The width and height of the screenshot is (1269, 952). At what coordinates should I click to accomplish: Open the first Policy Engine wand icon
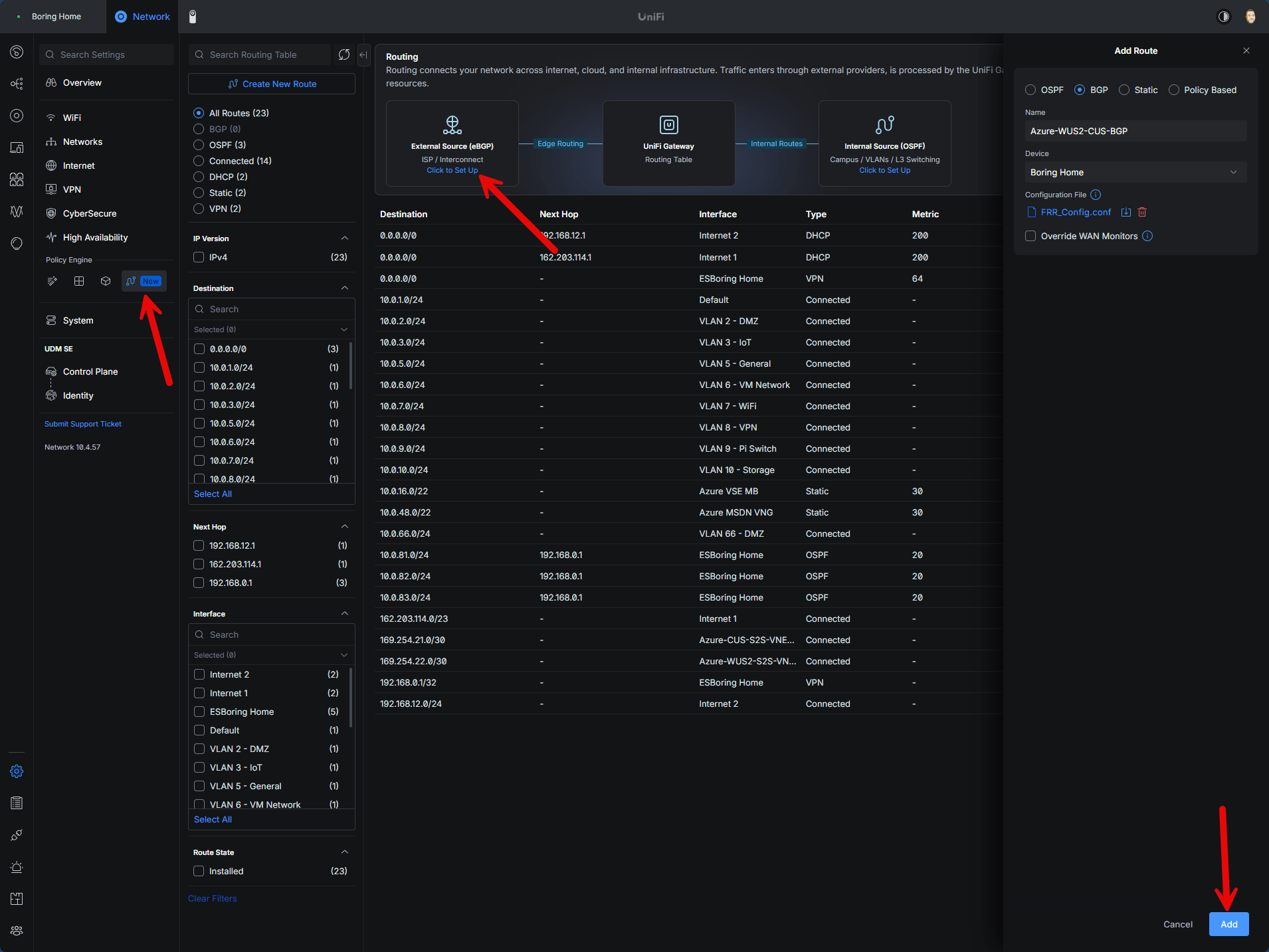[x=52, y=281]
